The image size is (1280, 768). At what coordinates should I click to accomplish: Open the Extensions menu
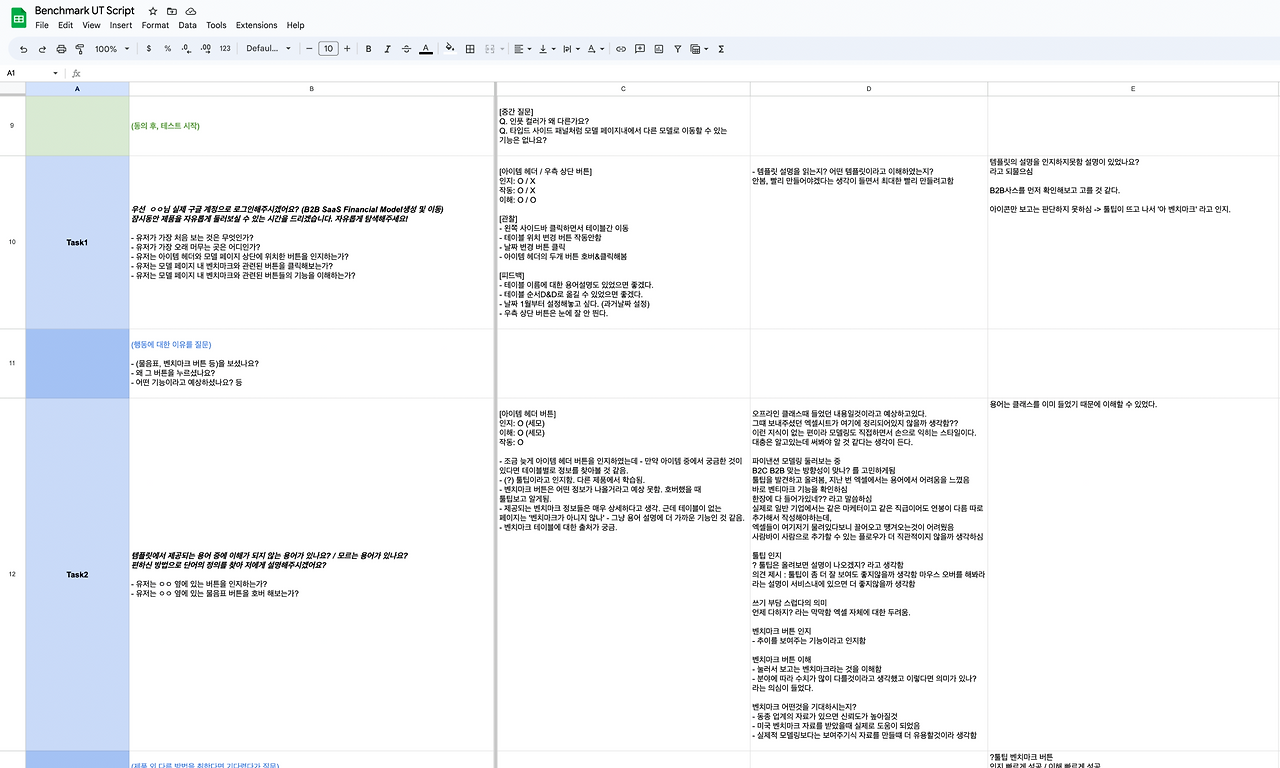pyautogui.click(x=257, y=25)
